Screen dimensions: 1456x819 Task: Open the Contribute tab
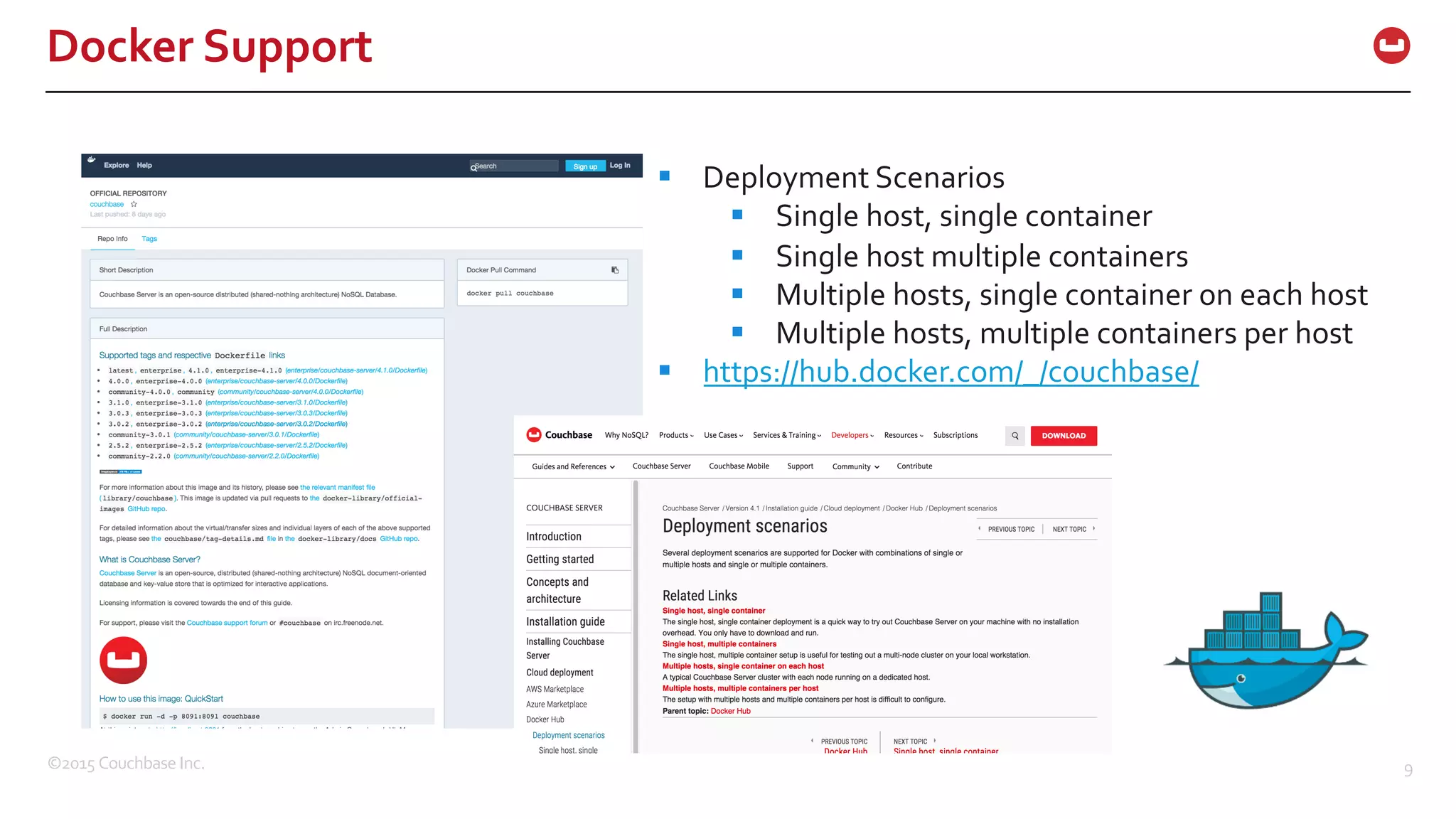(914, 466)
